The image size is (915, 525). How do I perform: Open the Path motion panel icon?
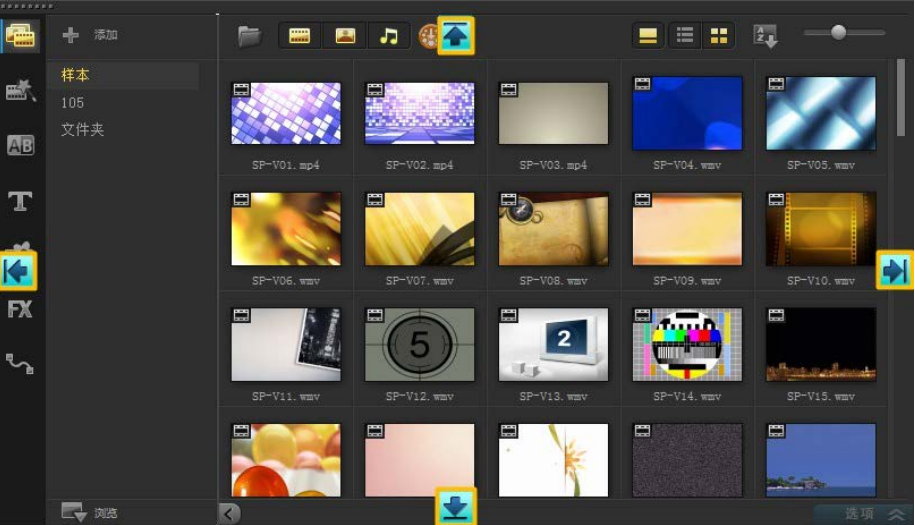coord(21,364)
